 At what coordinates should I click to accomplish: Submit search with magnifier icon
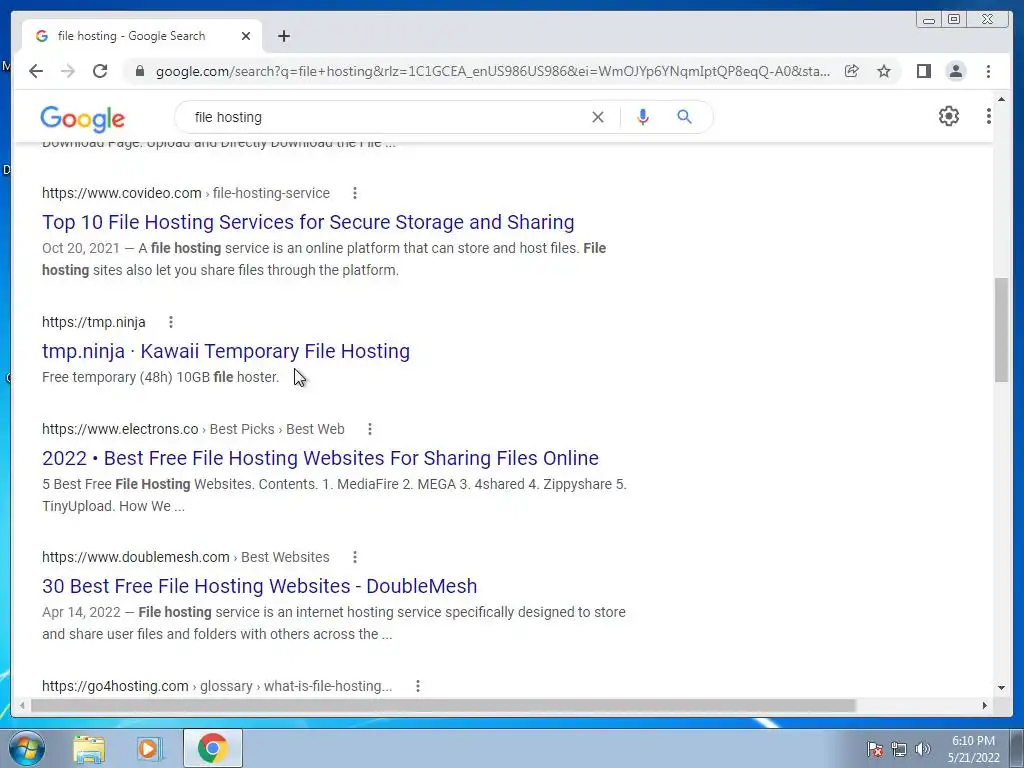(x=684, y=117)
